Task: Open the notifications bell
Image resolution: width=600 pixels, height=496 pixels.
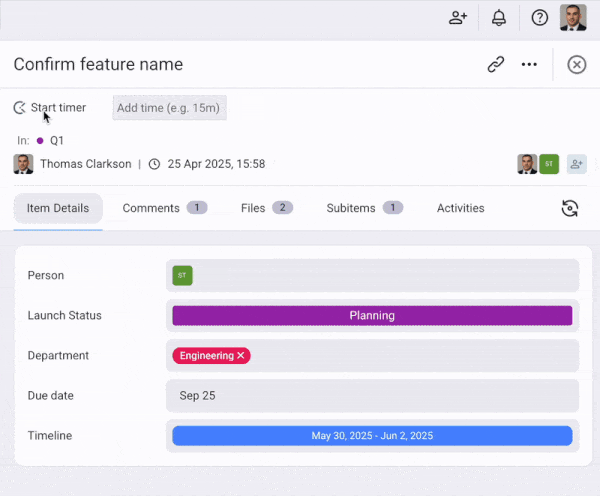Action: [x=499, y=18]
